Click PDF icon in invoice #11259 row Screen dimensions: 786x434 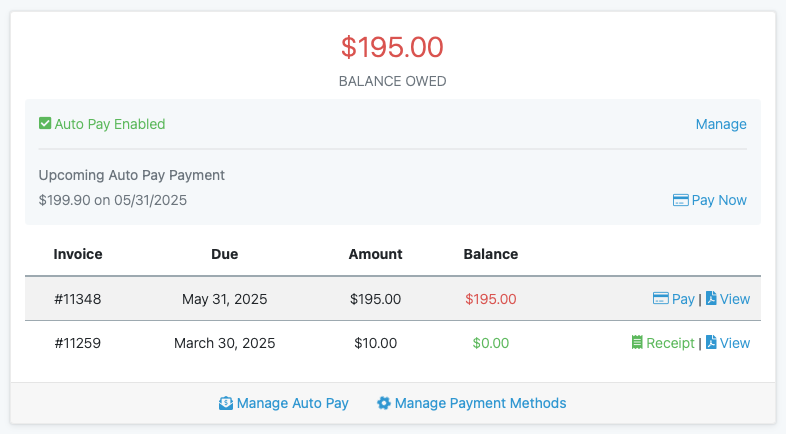pos(711,343)
